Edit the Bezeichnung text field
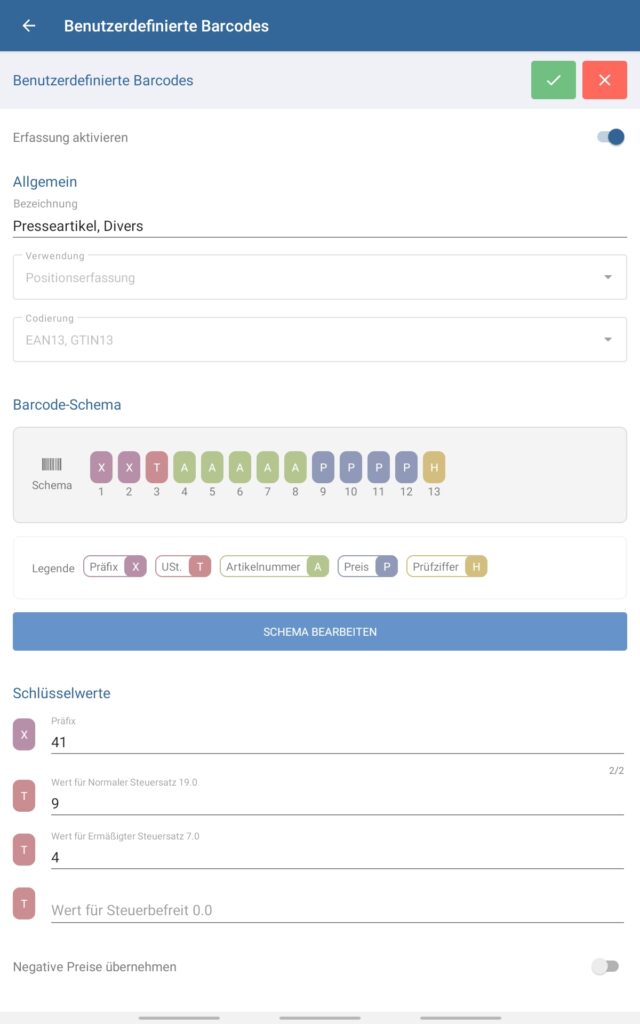The height and width of the screenshot is (1024, 640). click(x=320, y=226)
